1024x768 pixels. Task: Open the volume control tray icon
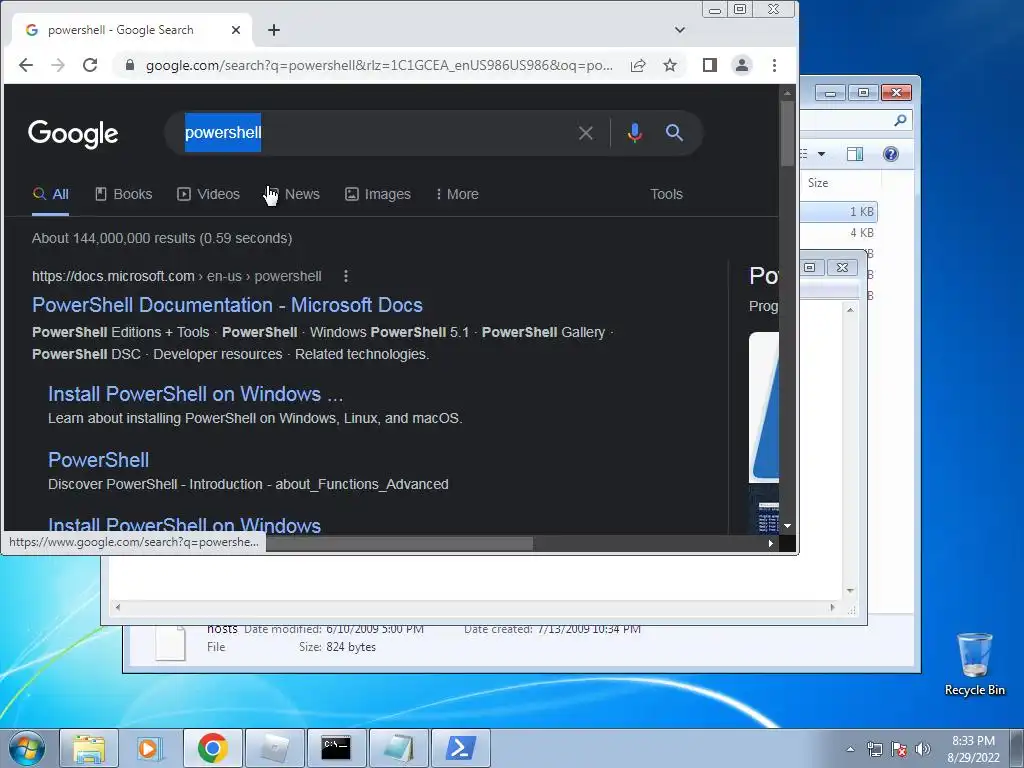pos(922,749)
